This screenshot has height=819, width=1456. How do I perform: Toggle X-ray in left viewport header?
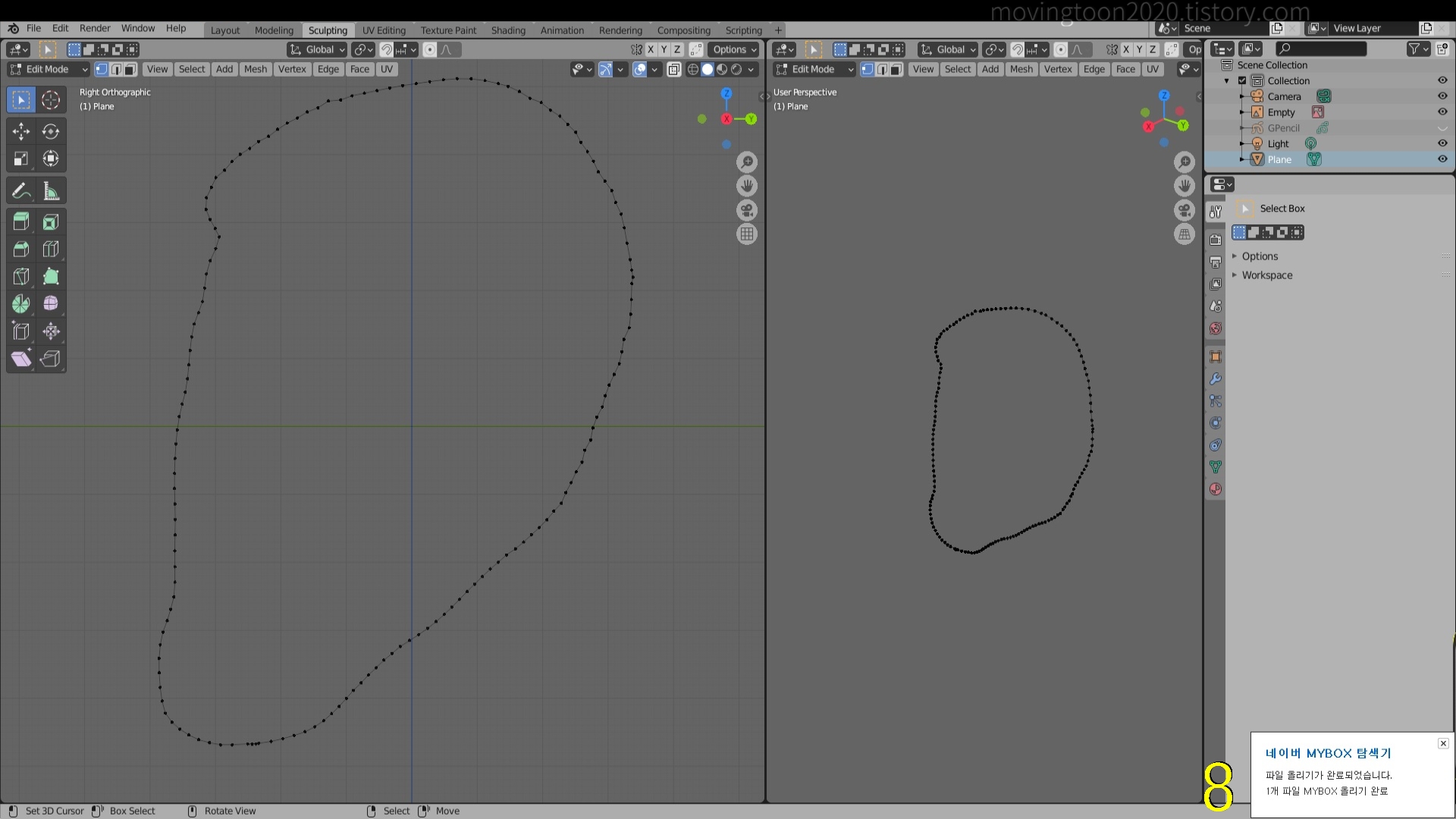[x=673, y=69]
